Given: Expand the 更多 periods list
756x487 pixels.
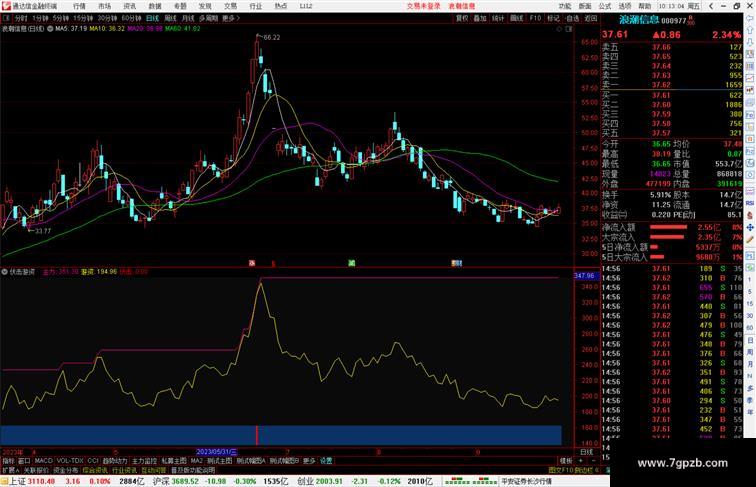Looking at the screenshot, I should (230, 18).
